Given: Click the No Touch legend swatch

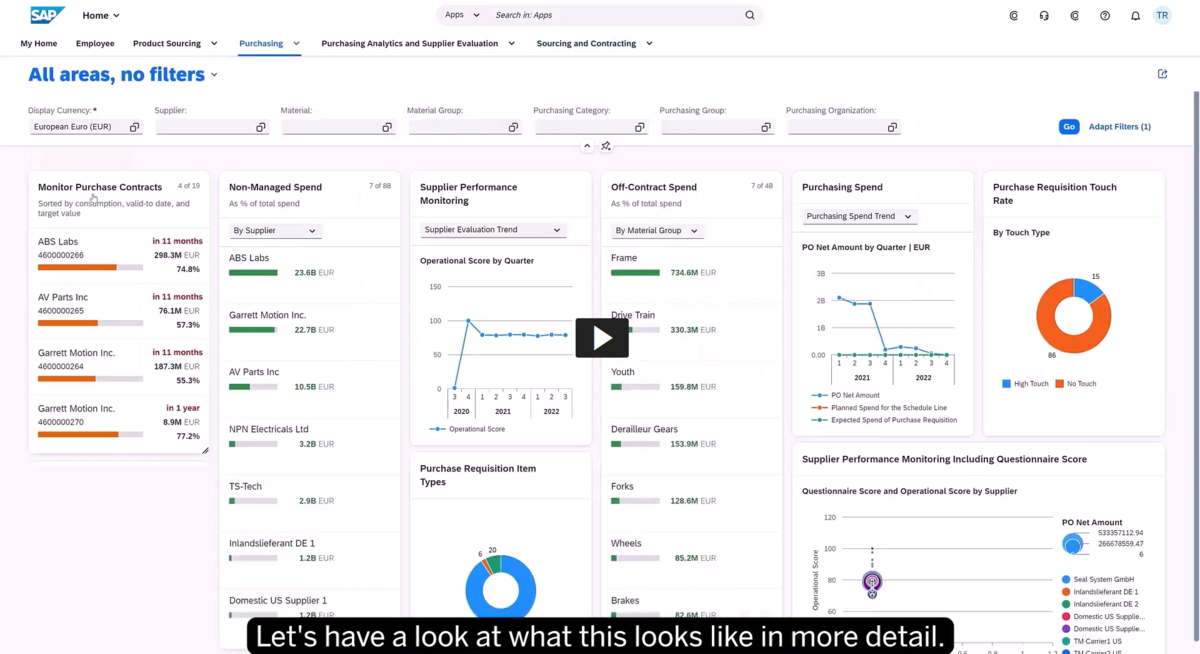Looking at the screenshot, I should pos(1060,384).
